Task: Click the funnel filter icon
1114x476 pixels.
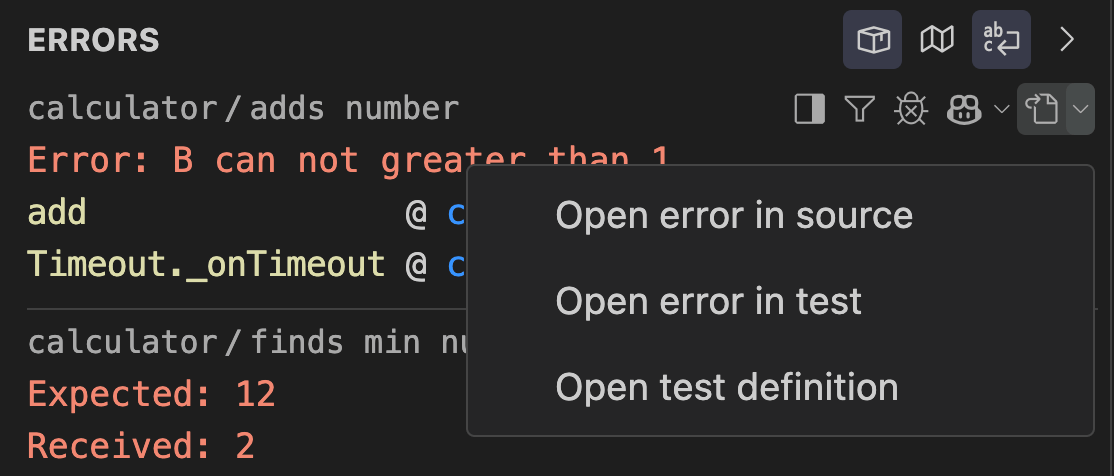Action: point(859,109)
